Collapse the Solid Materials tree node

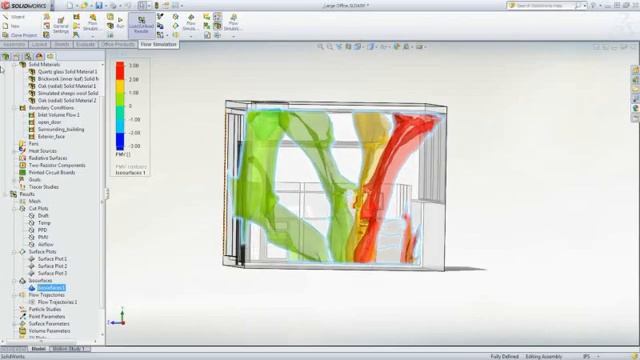point(15,64)
